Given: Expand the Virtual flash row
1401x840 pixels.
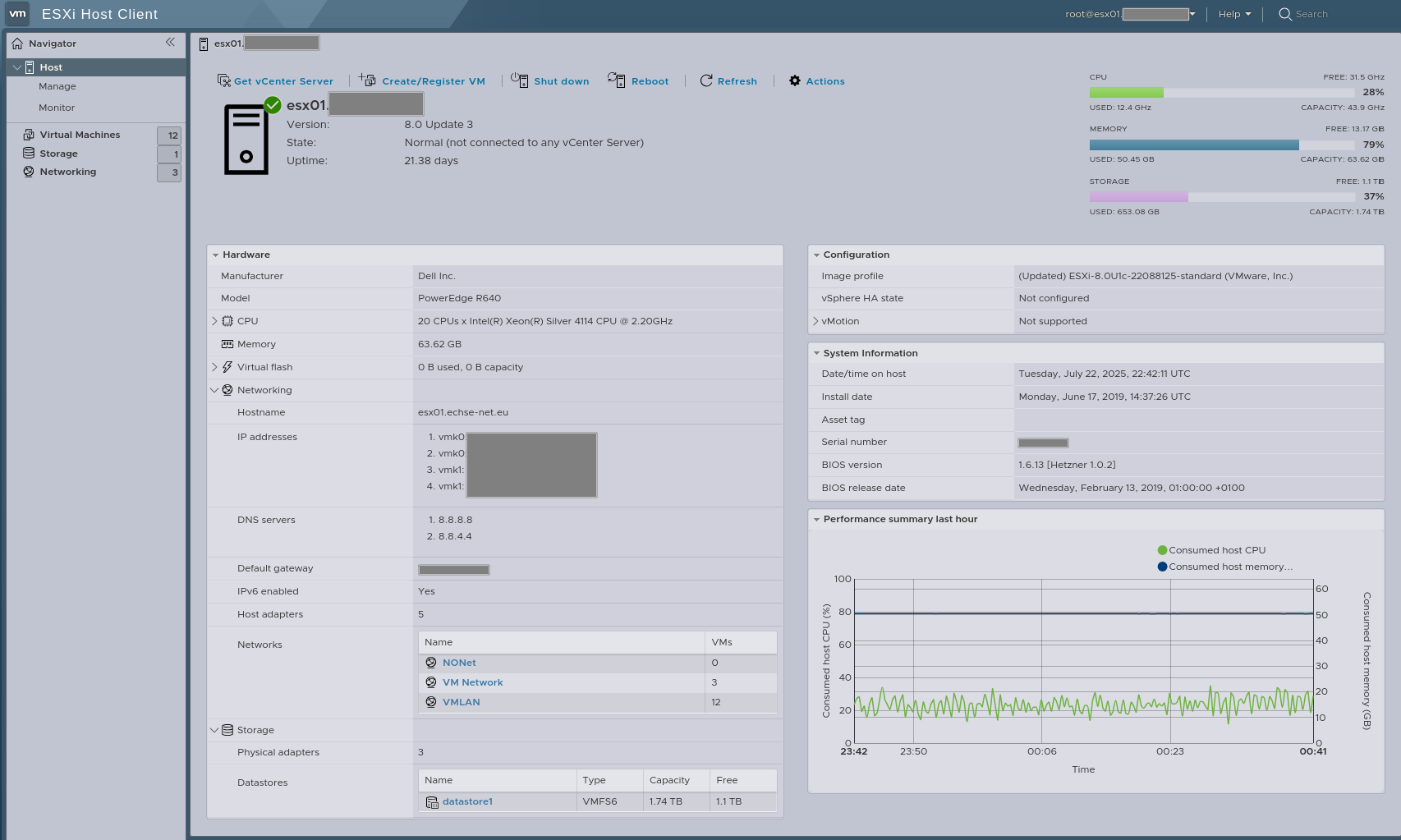Looking at the screenshot, I should pyautogui.click(x=215, y=367).
